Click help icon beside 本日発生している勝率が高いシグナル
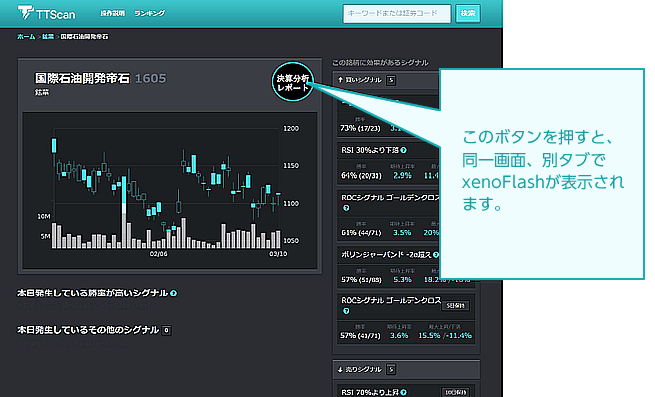Screen dimensions: 655x397 coord(174,293)
